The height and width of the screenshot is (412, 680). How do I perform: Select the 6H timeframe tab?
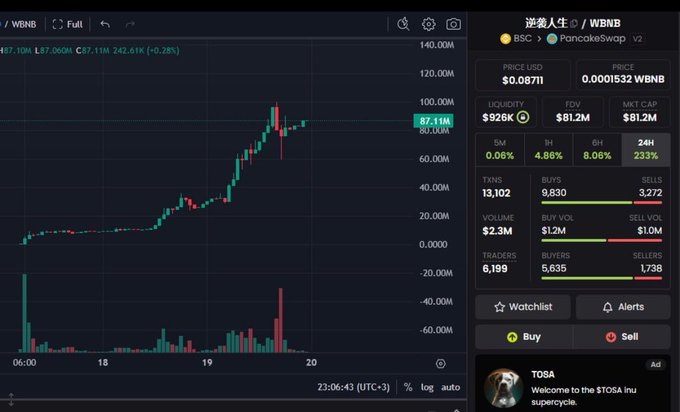pos(597,150)
